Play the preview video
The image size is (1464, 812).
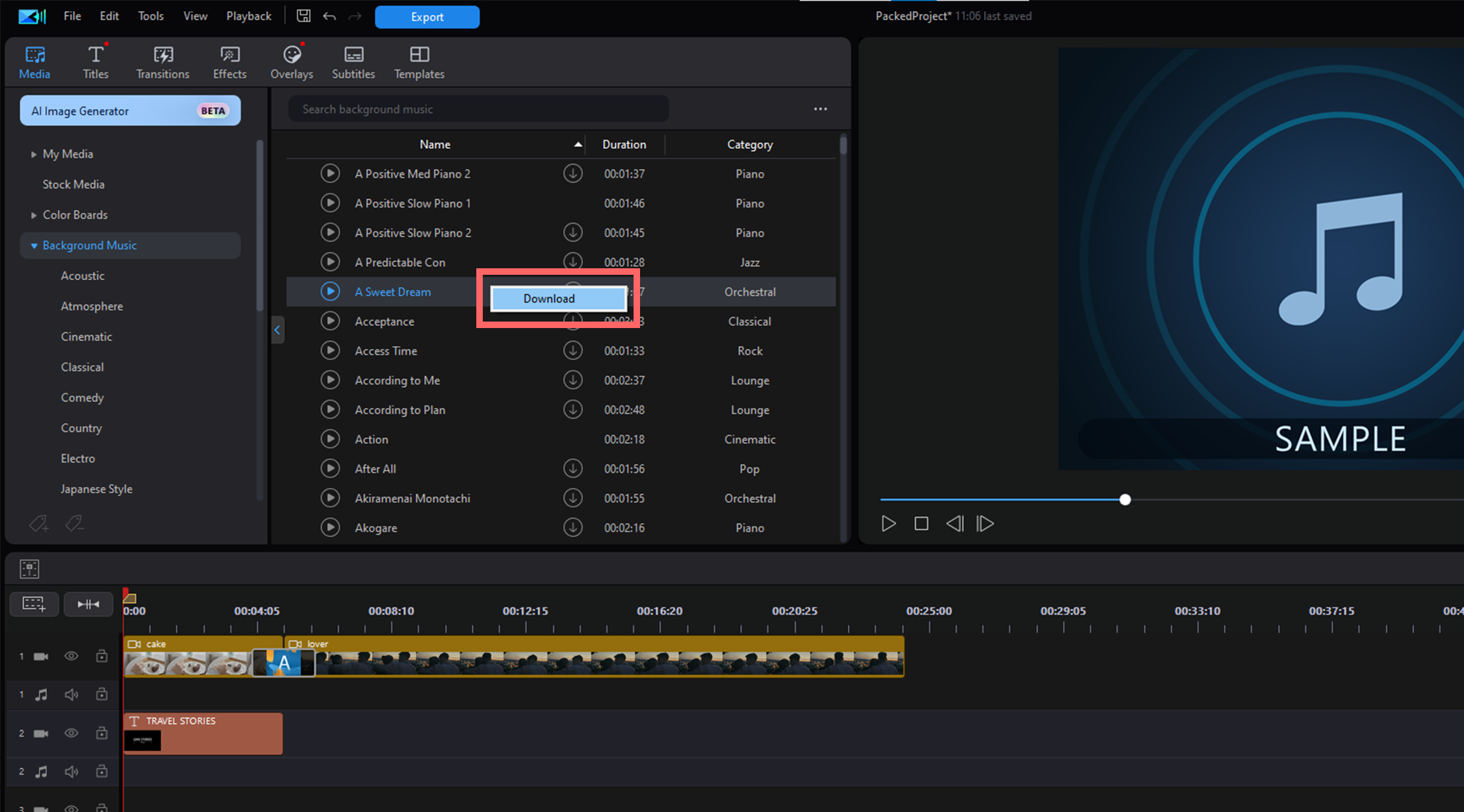[888, 524]
